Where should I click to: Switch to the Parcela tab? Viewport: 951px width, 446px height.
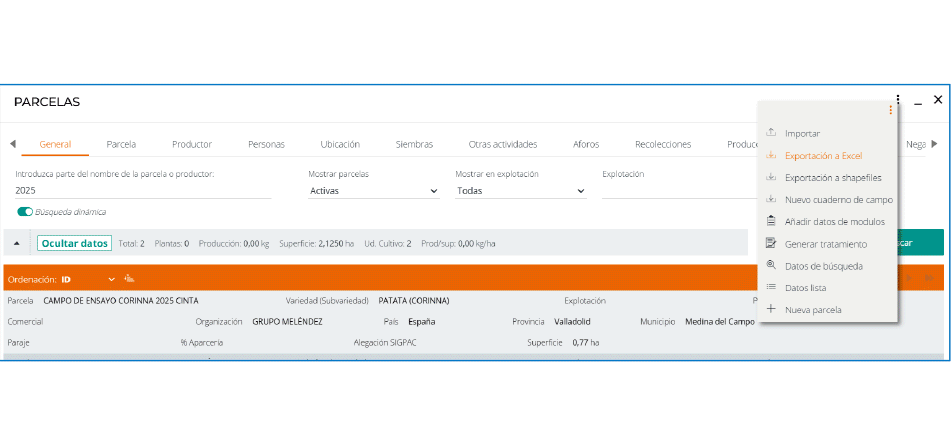(x=121, y=144)
